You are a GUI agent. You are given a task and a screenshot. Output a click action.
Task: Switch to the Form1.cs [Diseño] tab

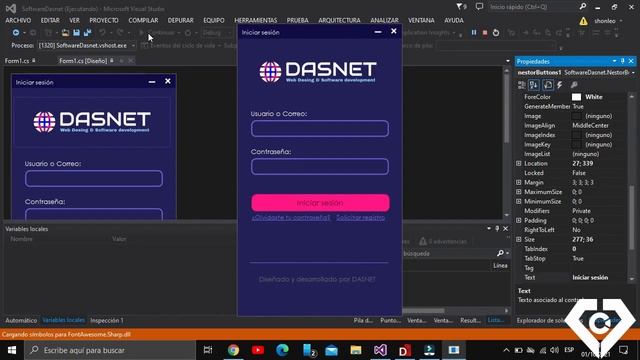click(x=83, y=61)
